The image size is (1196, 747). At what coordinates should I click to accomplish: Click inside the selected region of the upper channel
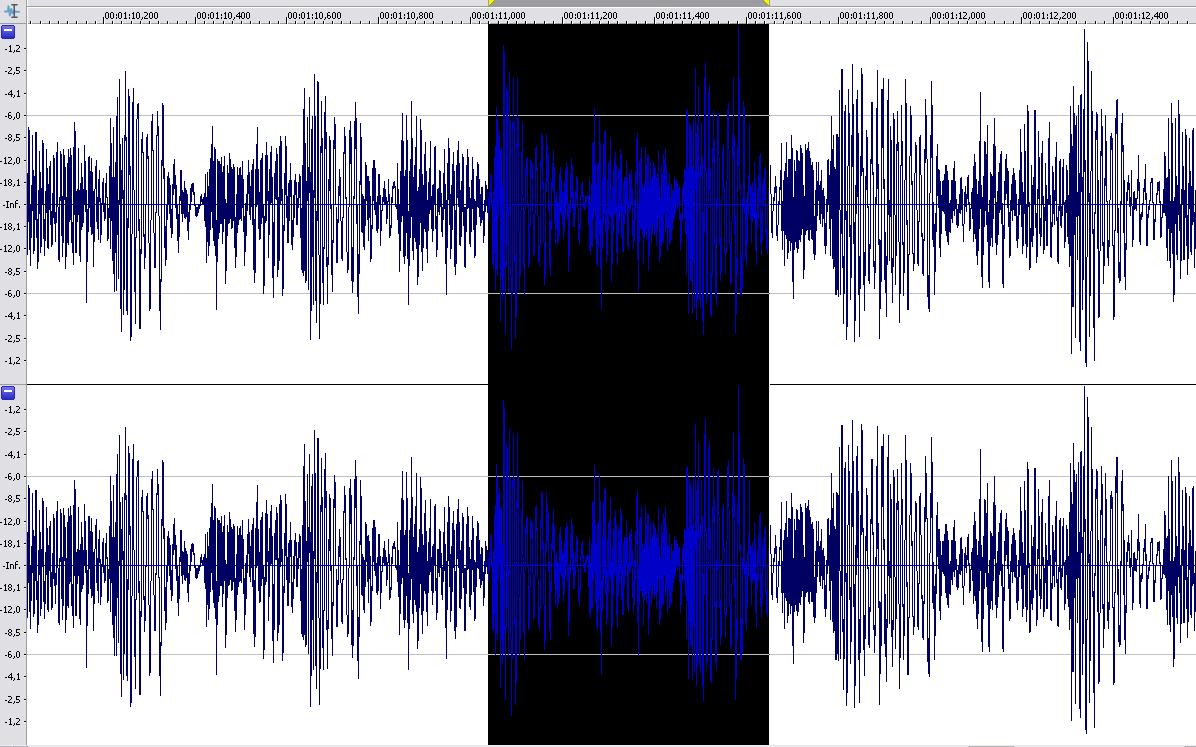629,204
